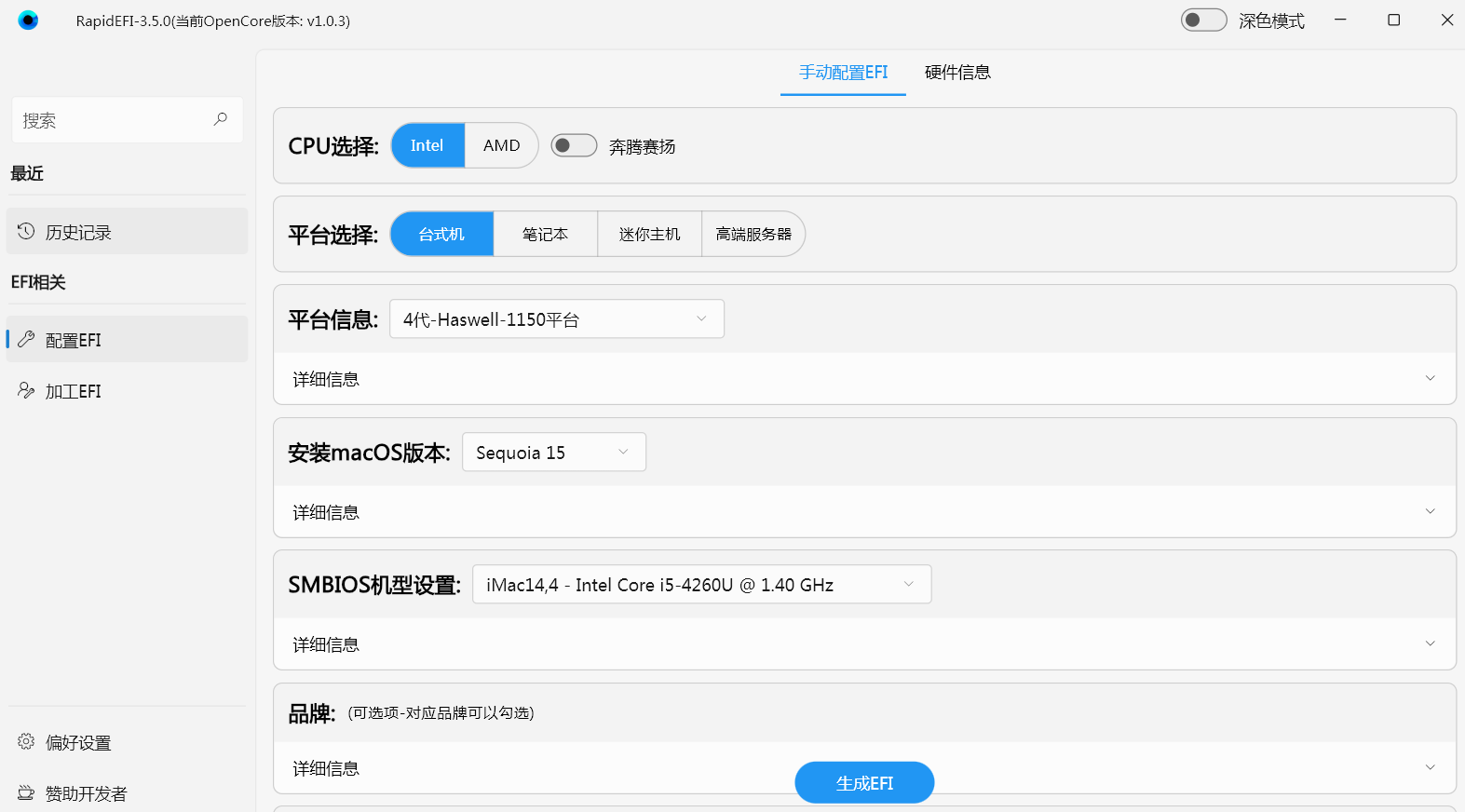The image size is (1465, 812).
Task: Click the RapidEFI app logo icon
Action: tap(28, 20)
